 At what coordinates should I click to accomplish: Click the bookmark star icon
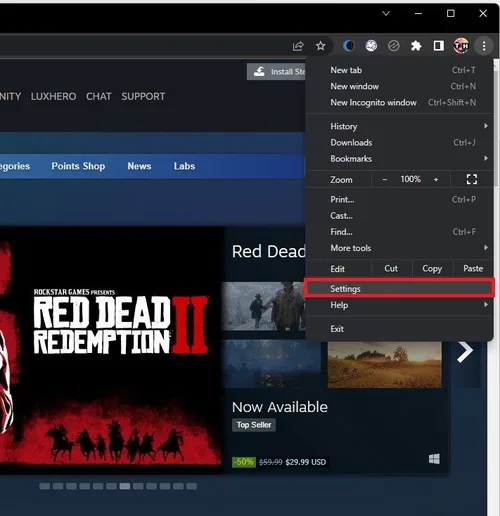pyautogui.click(x=320, y=46)
